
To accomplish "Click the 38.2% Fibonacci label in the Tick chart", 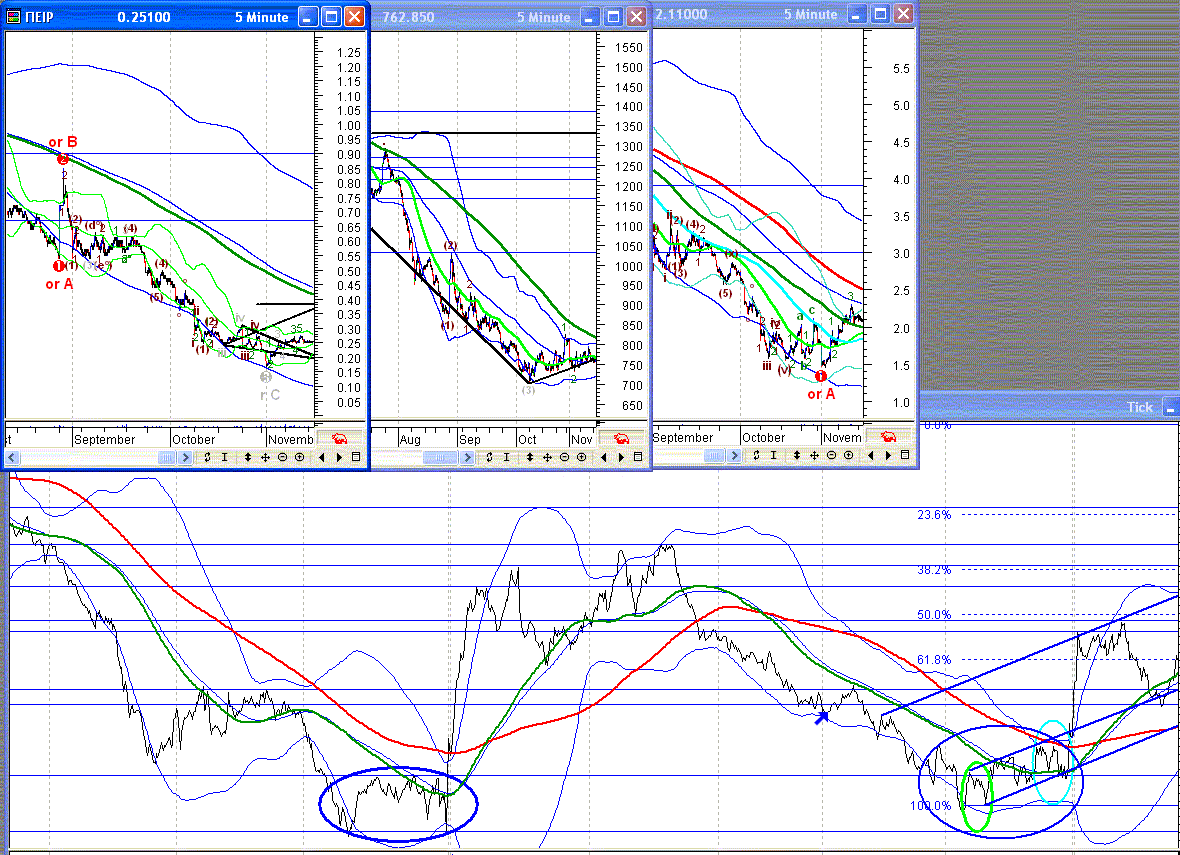I will tap(934, 570).
